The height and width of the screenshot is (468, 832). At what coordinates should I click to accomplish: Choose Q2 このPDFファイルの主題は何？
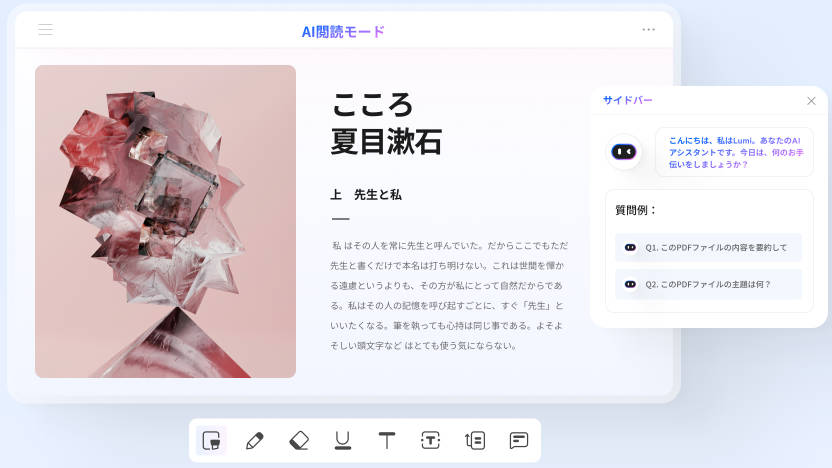708,284
